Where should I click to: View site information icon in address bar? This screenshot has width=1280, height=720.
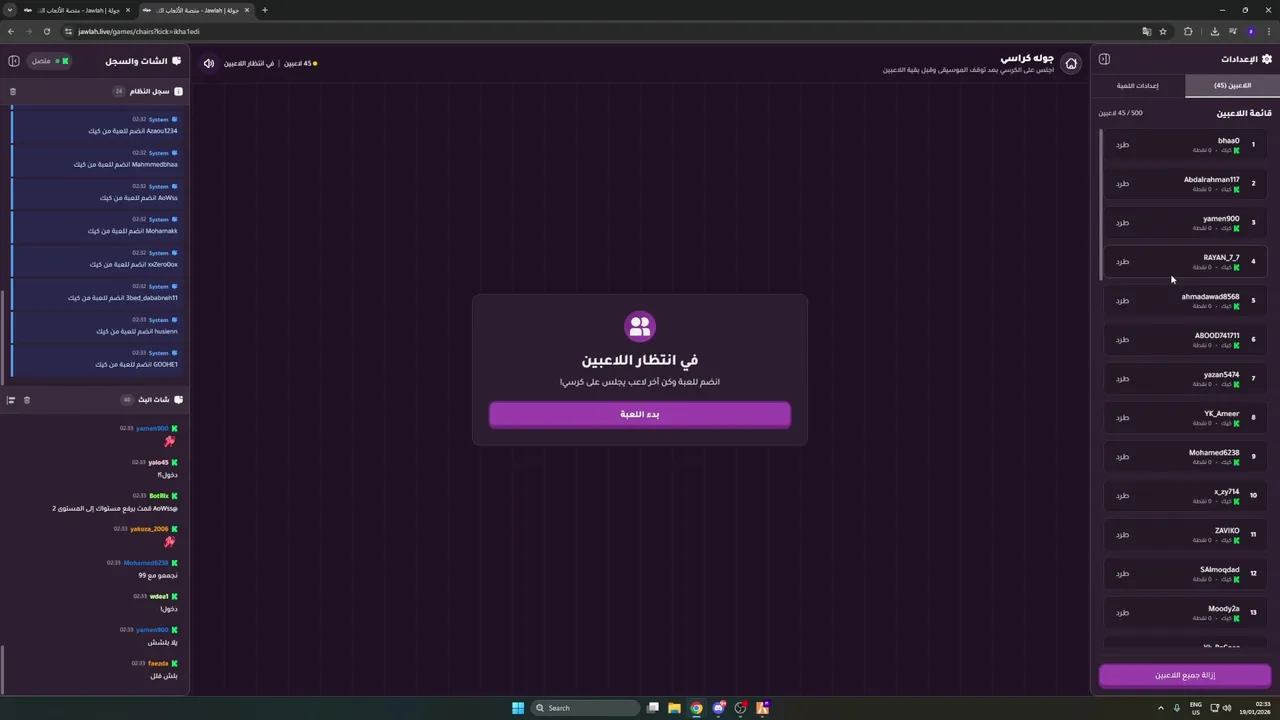[x=68, y=31]
